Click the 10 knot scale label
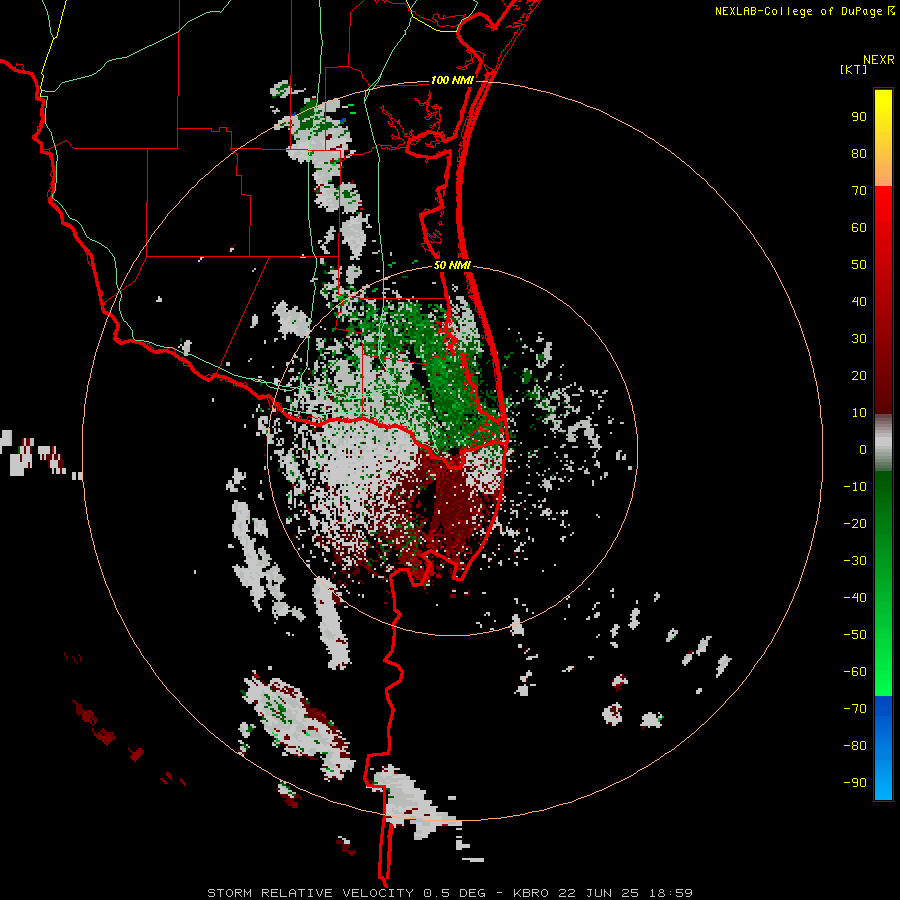Screen dimensions: 900x900 click(859, 413)
